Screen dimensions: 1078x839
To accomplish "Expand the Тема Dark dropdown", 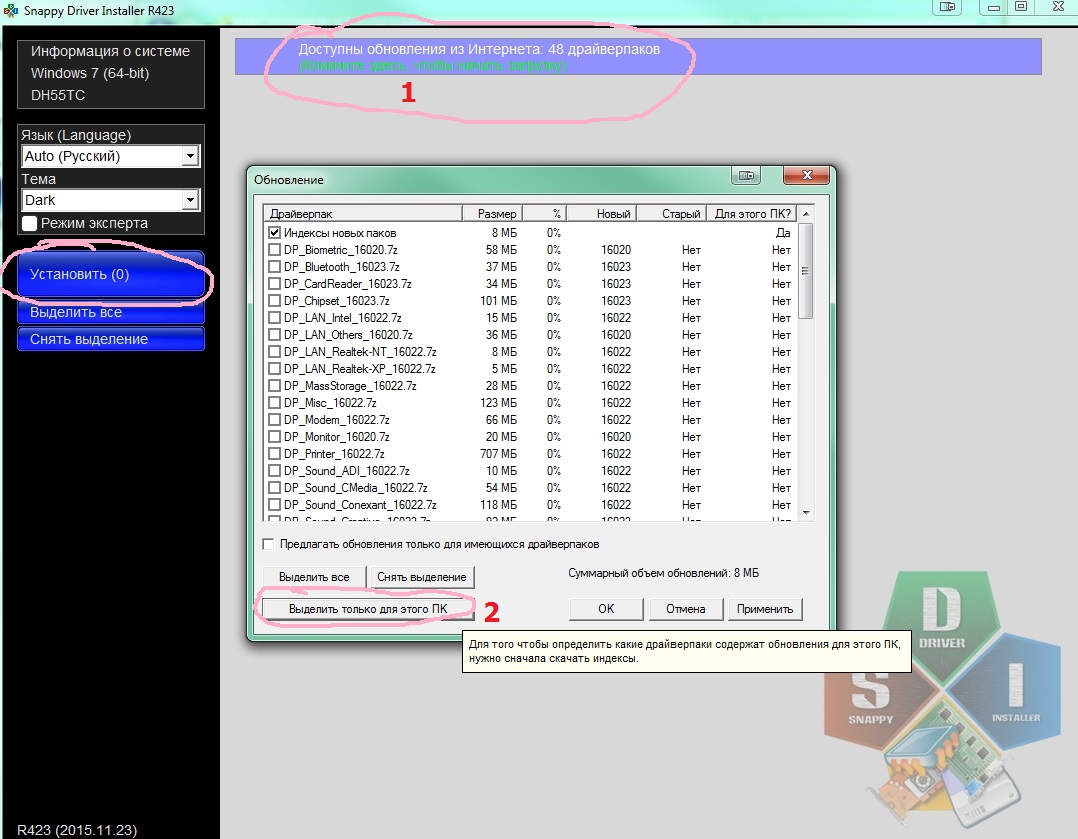I will coord(190,201).
